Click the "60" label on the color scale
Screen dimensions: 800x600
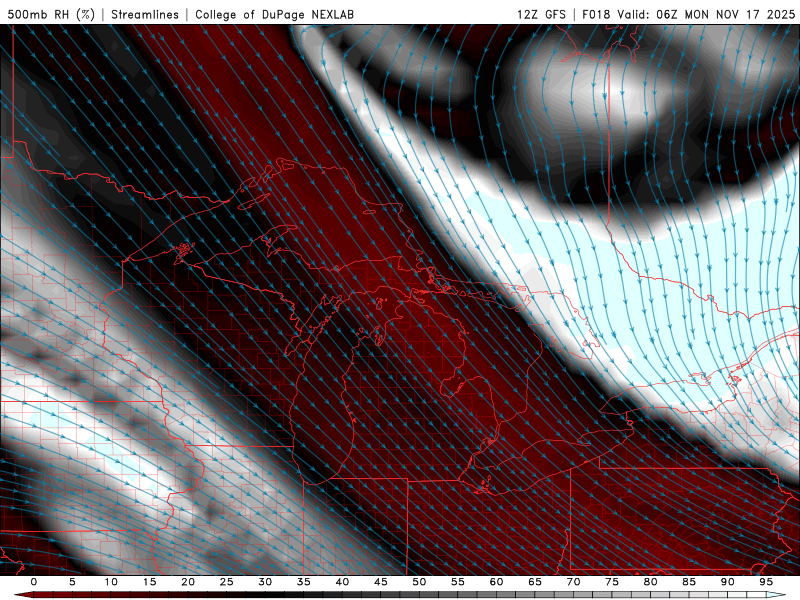point(496,582)
